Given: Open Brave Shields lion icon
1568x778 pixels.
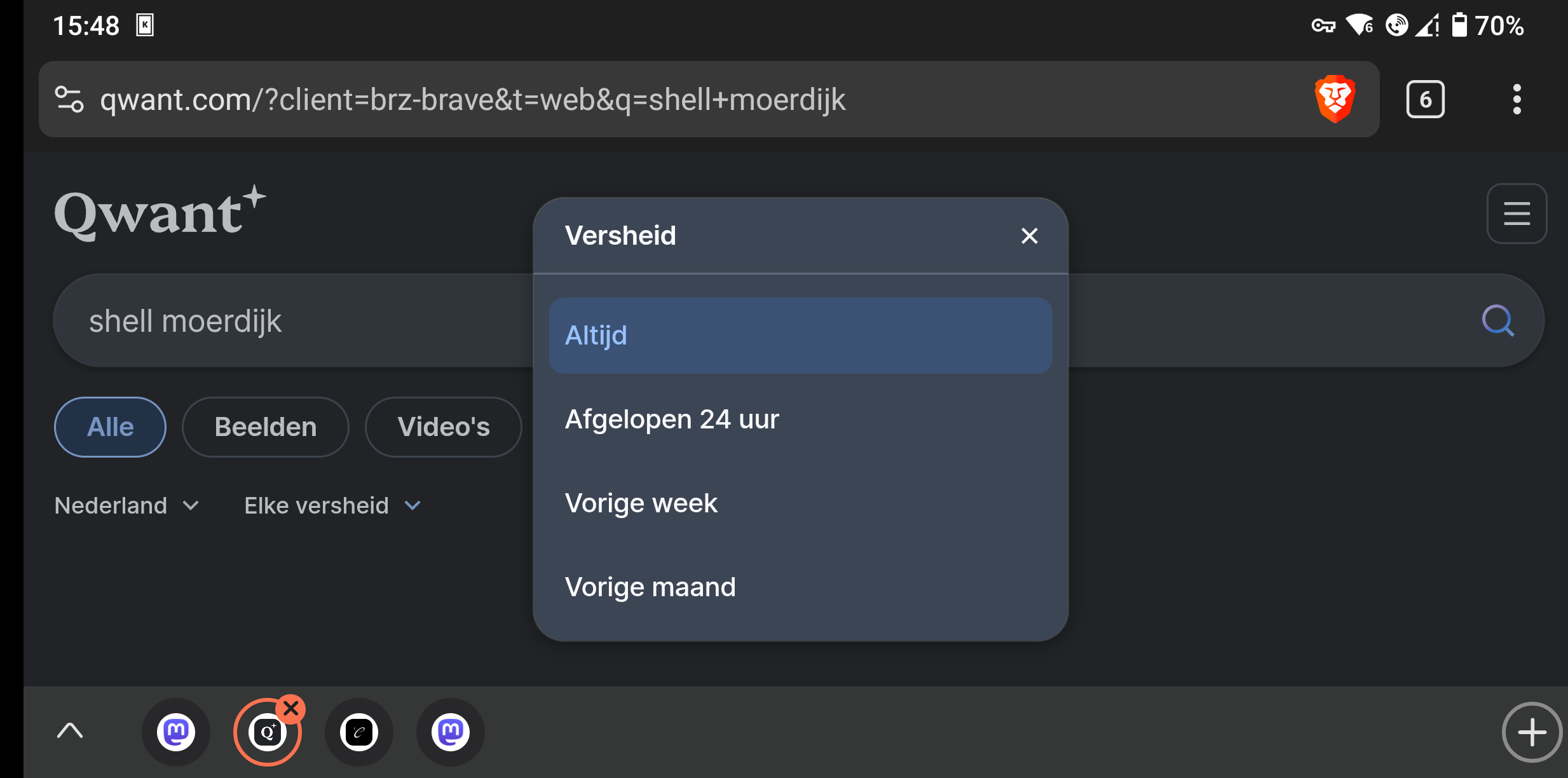Looking at the screenshot, I should click(1335, 99).
